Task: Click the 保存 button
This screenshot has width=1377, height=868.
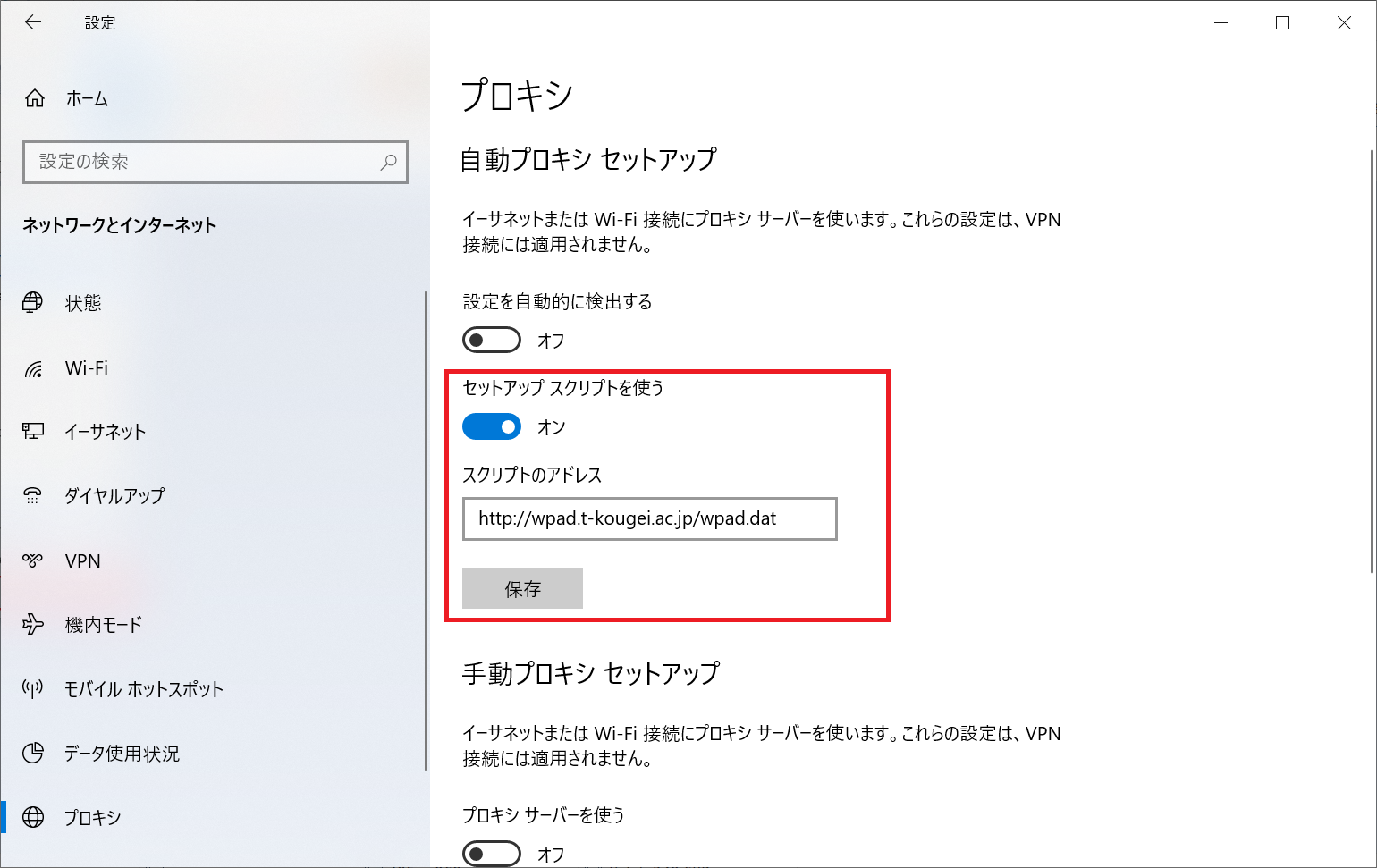Action: (x=522, y=588)
